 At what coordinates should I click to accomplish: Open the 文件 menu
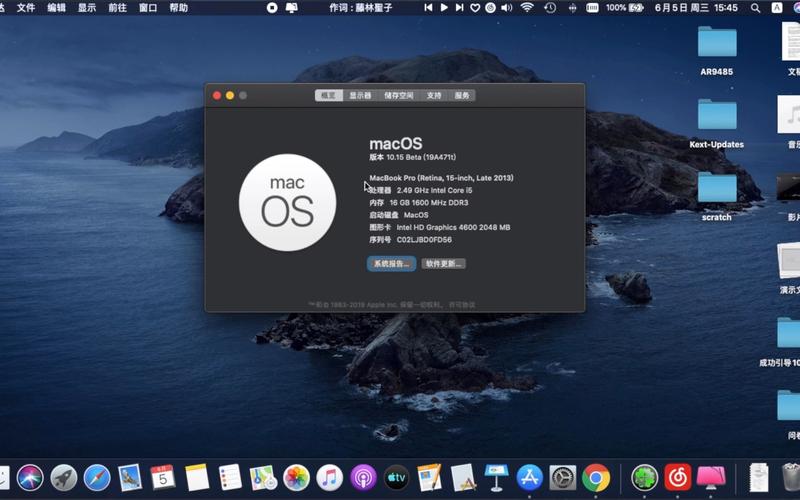(26, 8)
